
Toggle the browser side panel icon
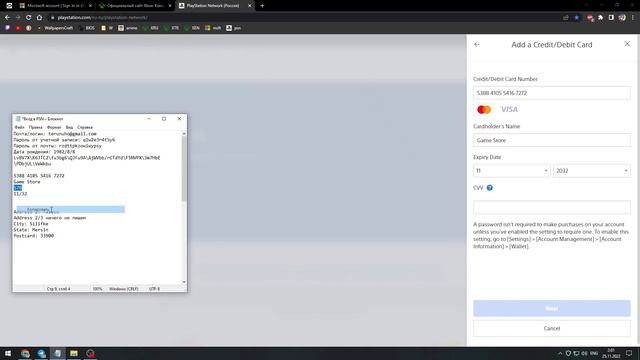[x=611, y=18]
